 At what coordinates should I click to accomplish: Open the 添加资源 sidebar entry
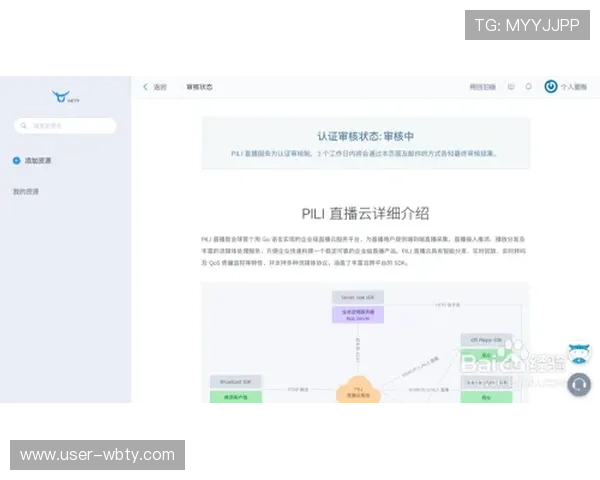click(x=38, y=160)
